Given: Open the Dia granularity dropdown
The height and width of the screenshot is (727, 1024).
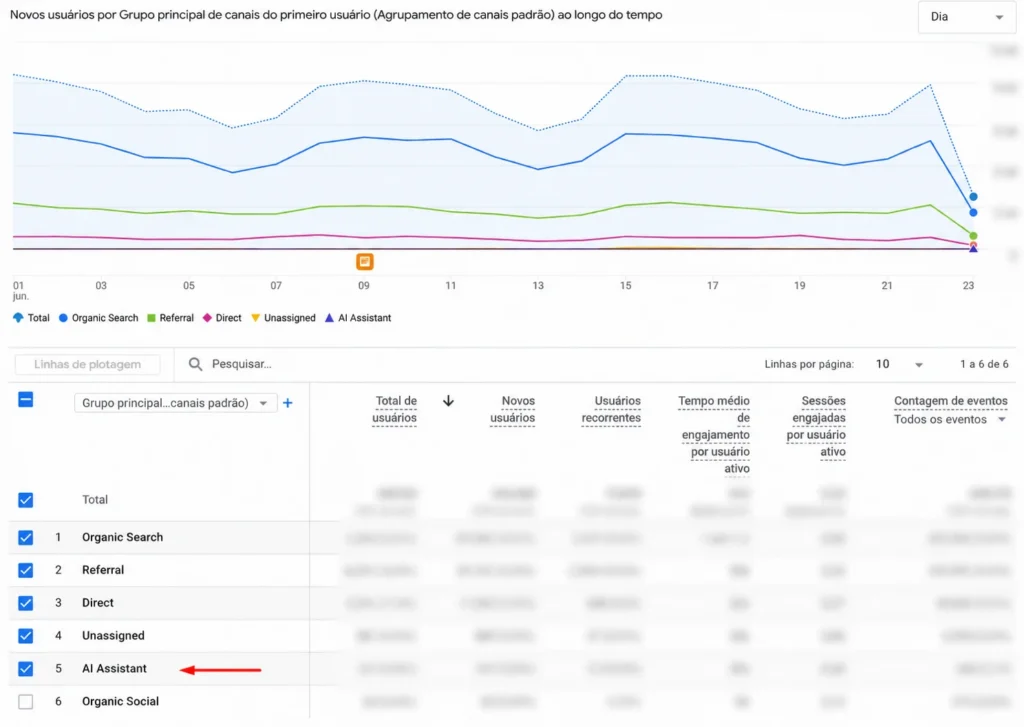Looking at the screenshot, I should tap(966, 17).
